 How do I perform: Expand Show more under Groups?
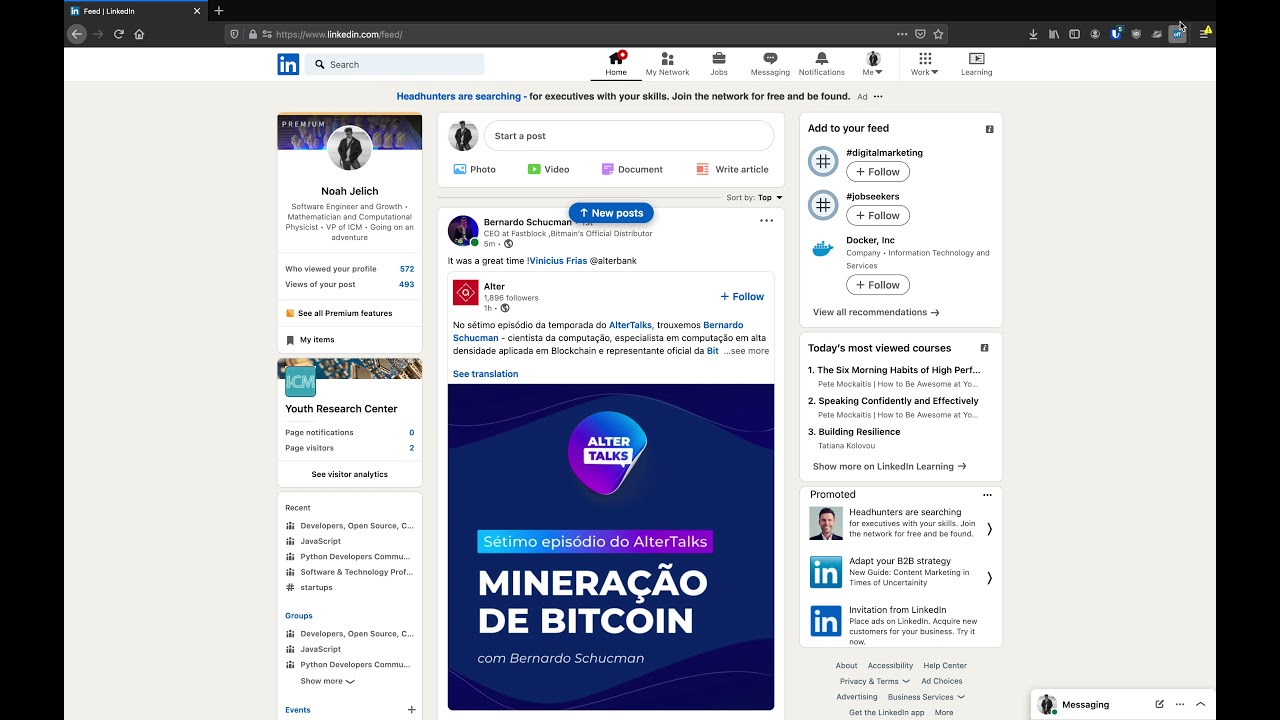(325, 681)
